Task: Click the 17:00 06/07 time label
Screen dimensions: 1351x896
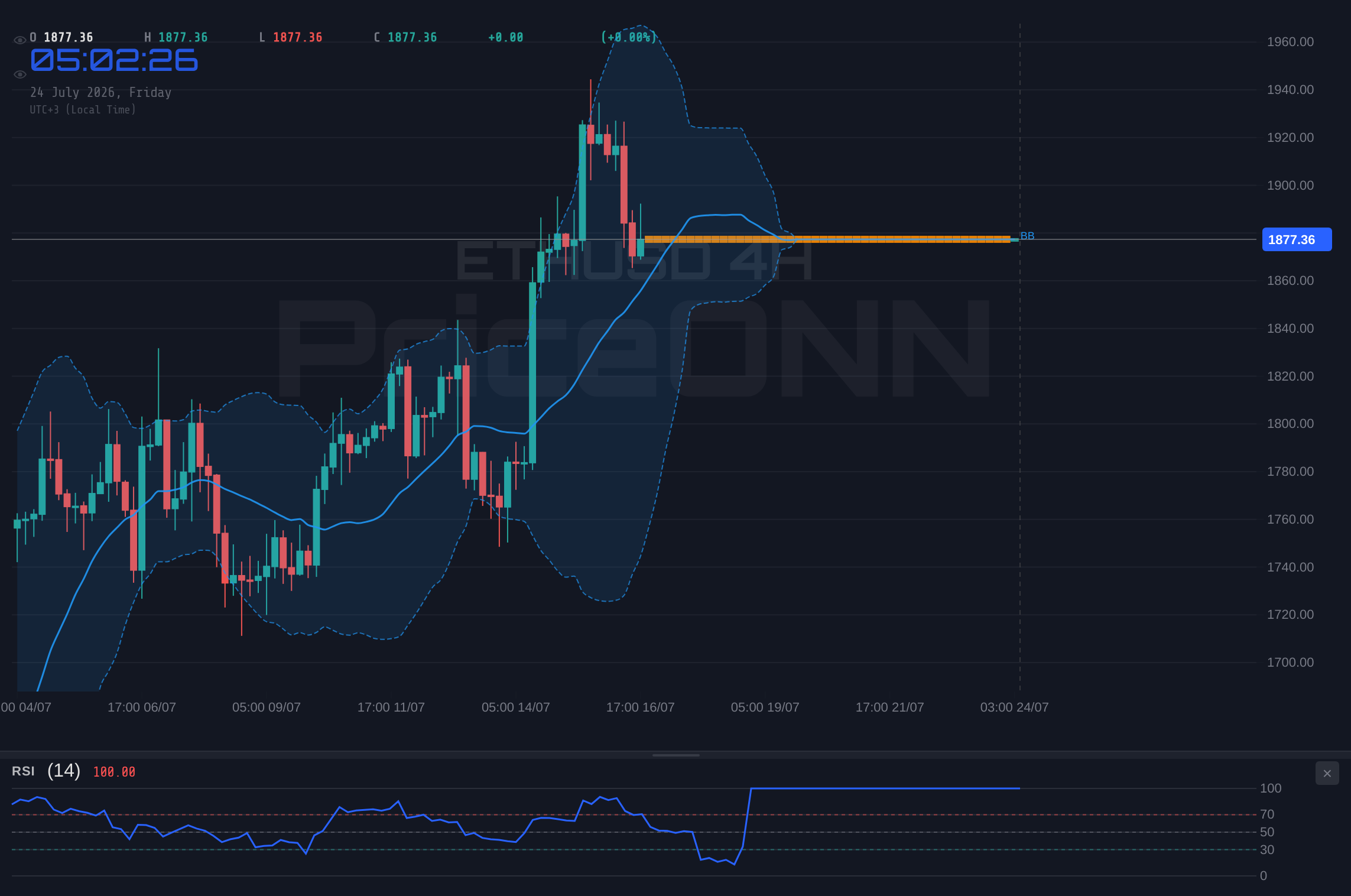Action: click(142, 707)
